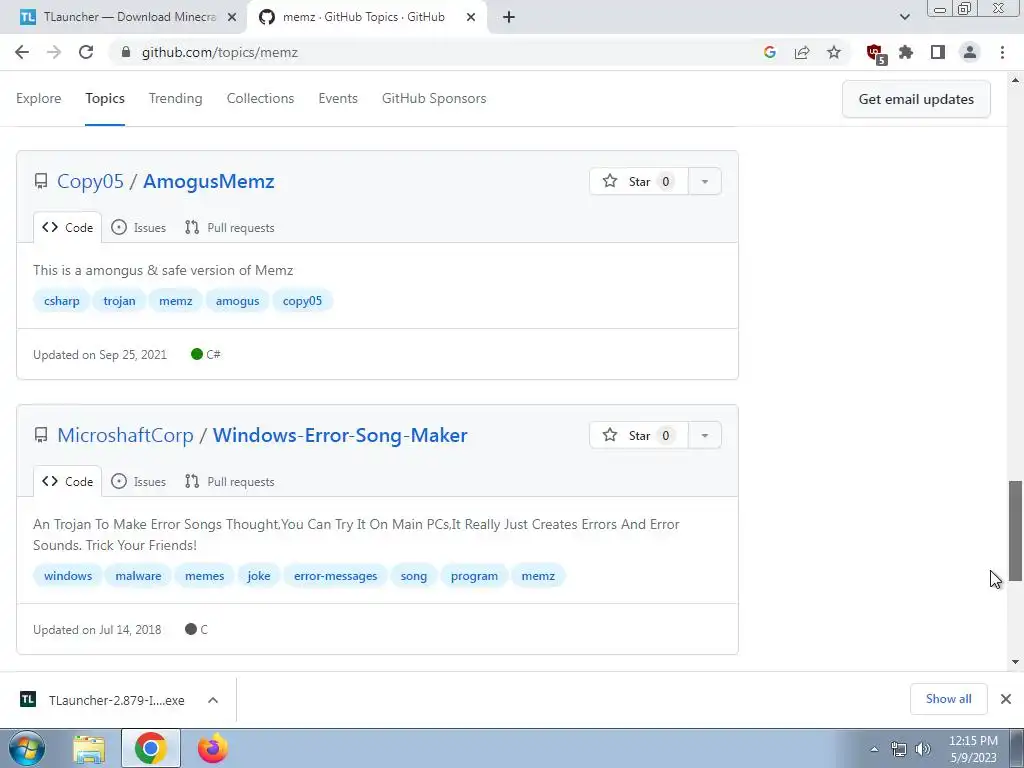Click the browser forward arrow

pos(54,52)
